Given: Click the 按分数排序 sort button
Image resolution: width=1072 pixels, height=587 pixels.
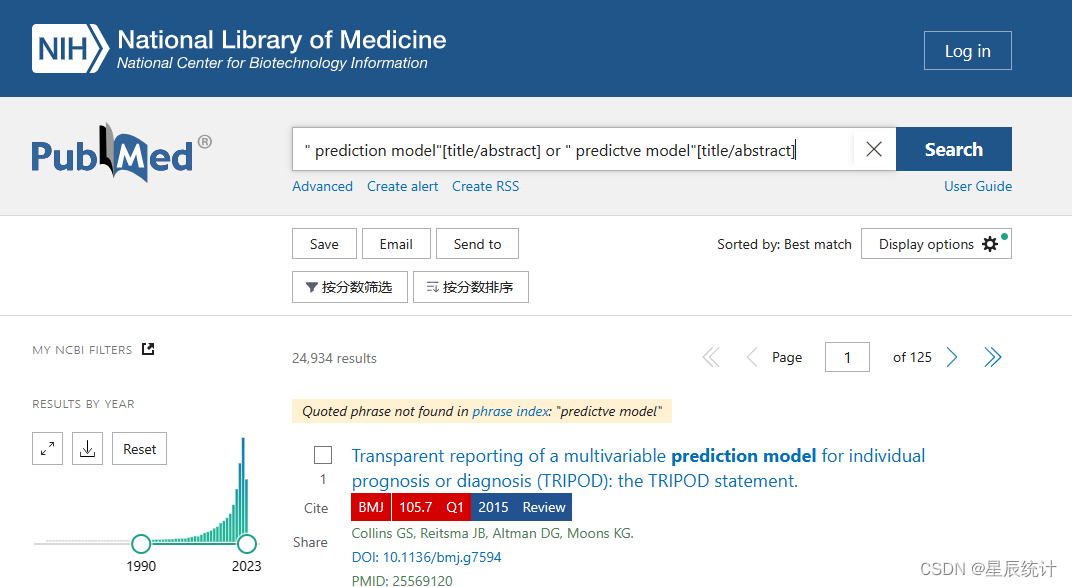Looking at the screenshot, I should (470, 287).
